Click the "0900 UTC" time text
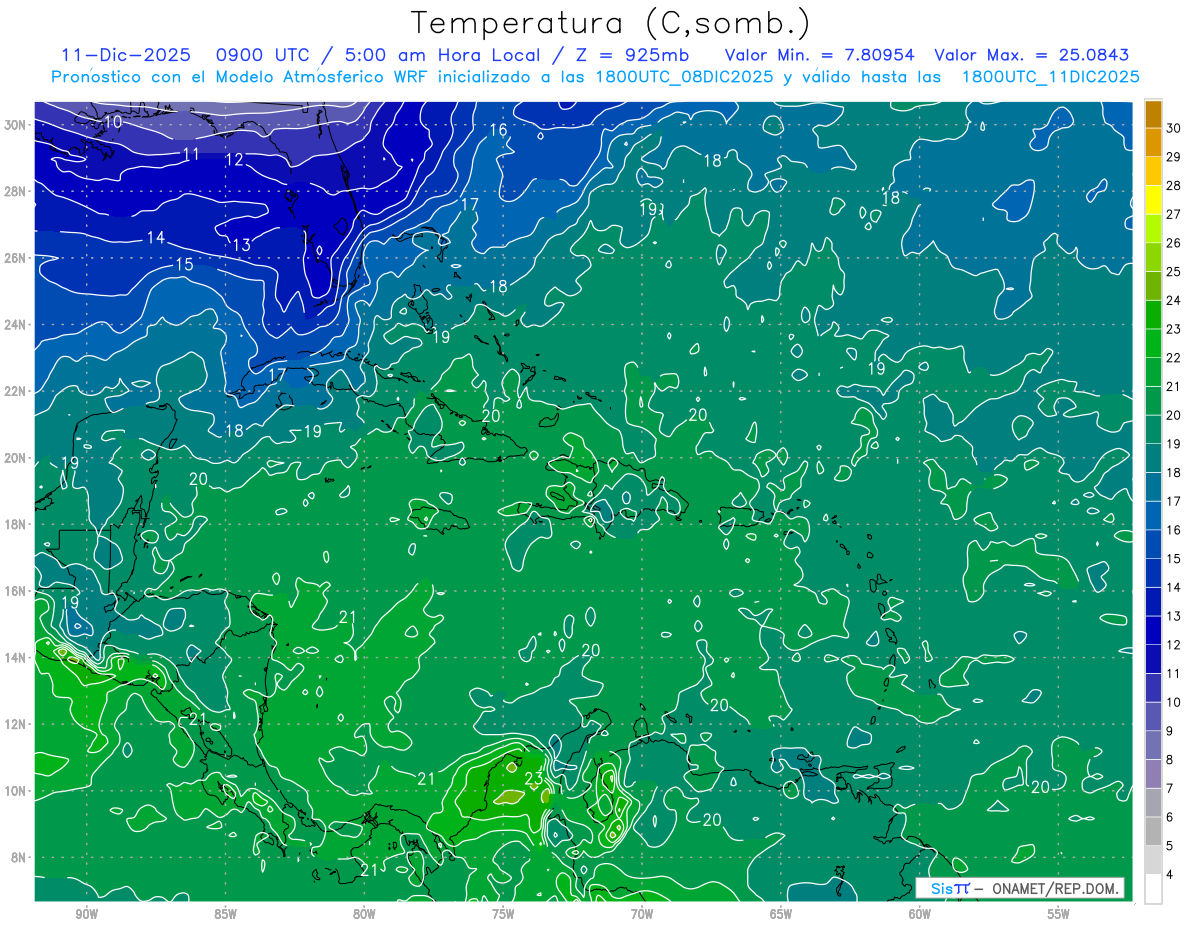The height and width of the screenshot is (927, 1200). point(263,55)
